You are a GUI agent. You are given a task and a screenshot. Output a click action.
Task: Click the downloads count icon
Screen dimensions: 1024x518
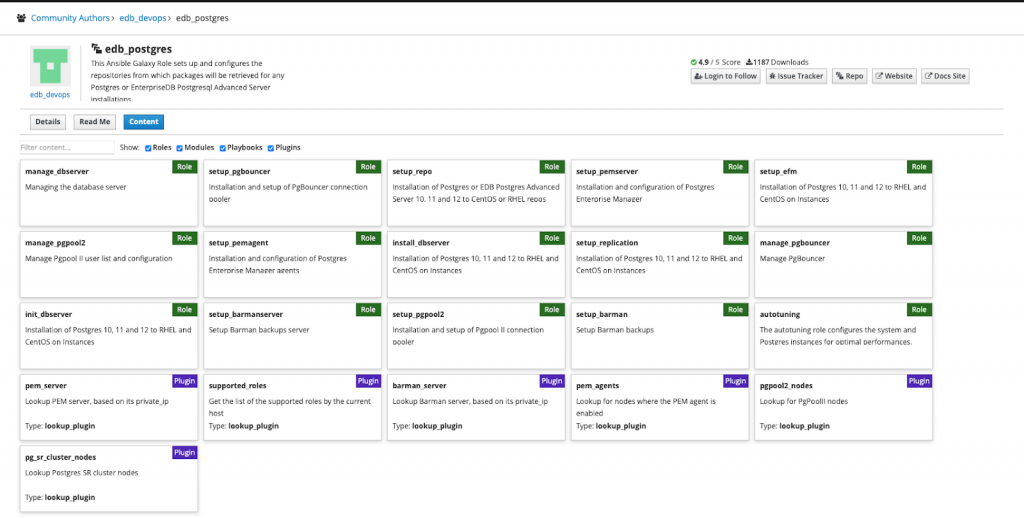749,62
